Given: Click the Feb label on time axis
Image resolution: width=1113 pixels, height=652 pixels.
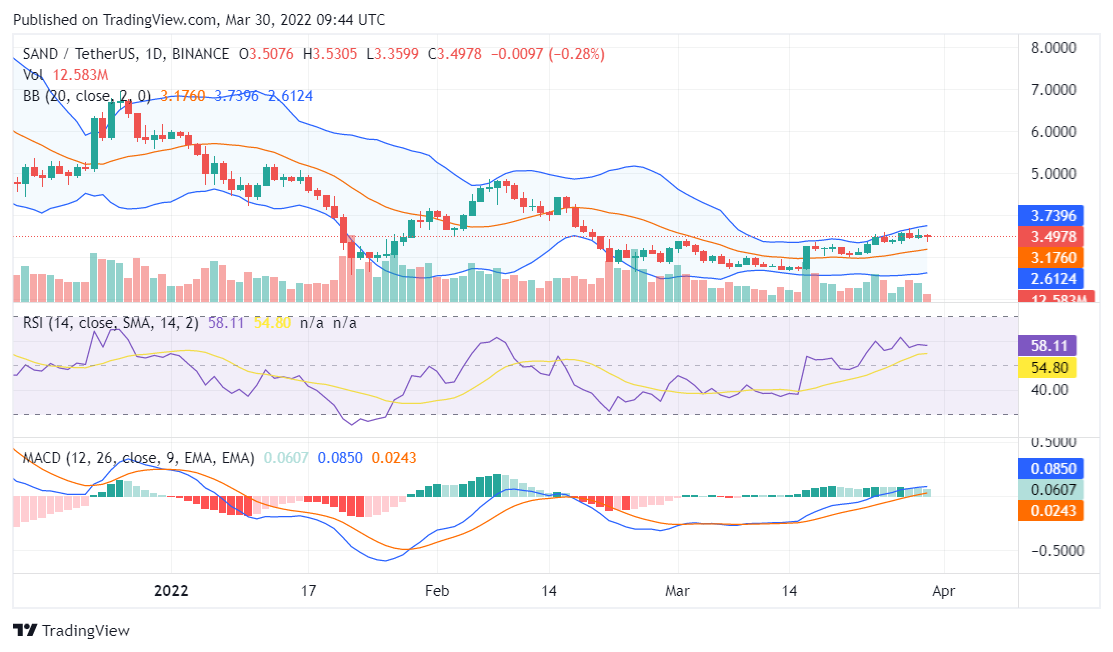Looking at the screenshot, I should (436, 590).
